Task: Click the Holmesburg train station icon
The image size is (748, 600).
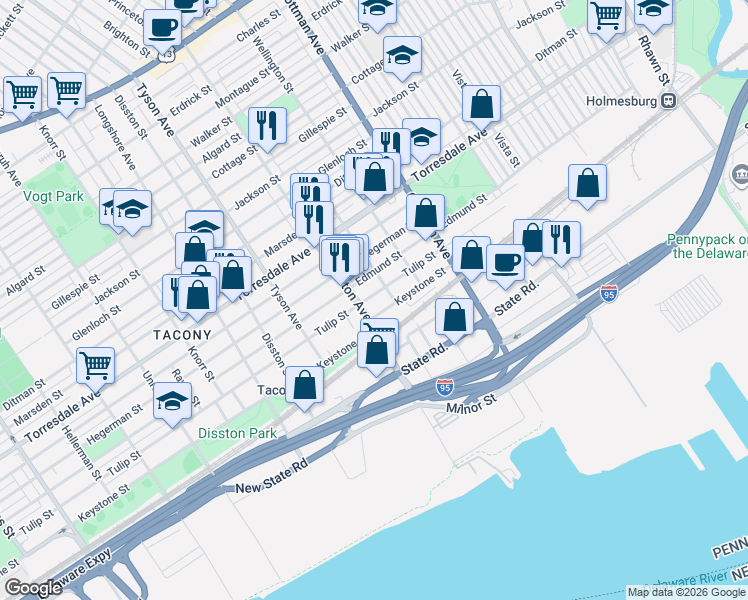Action: [x=669, y=101]
